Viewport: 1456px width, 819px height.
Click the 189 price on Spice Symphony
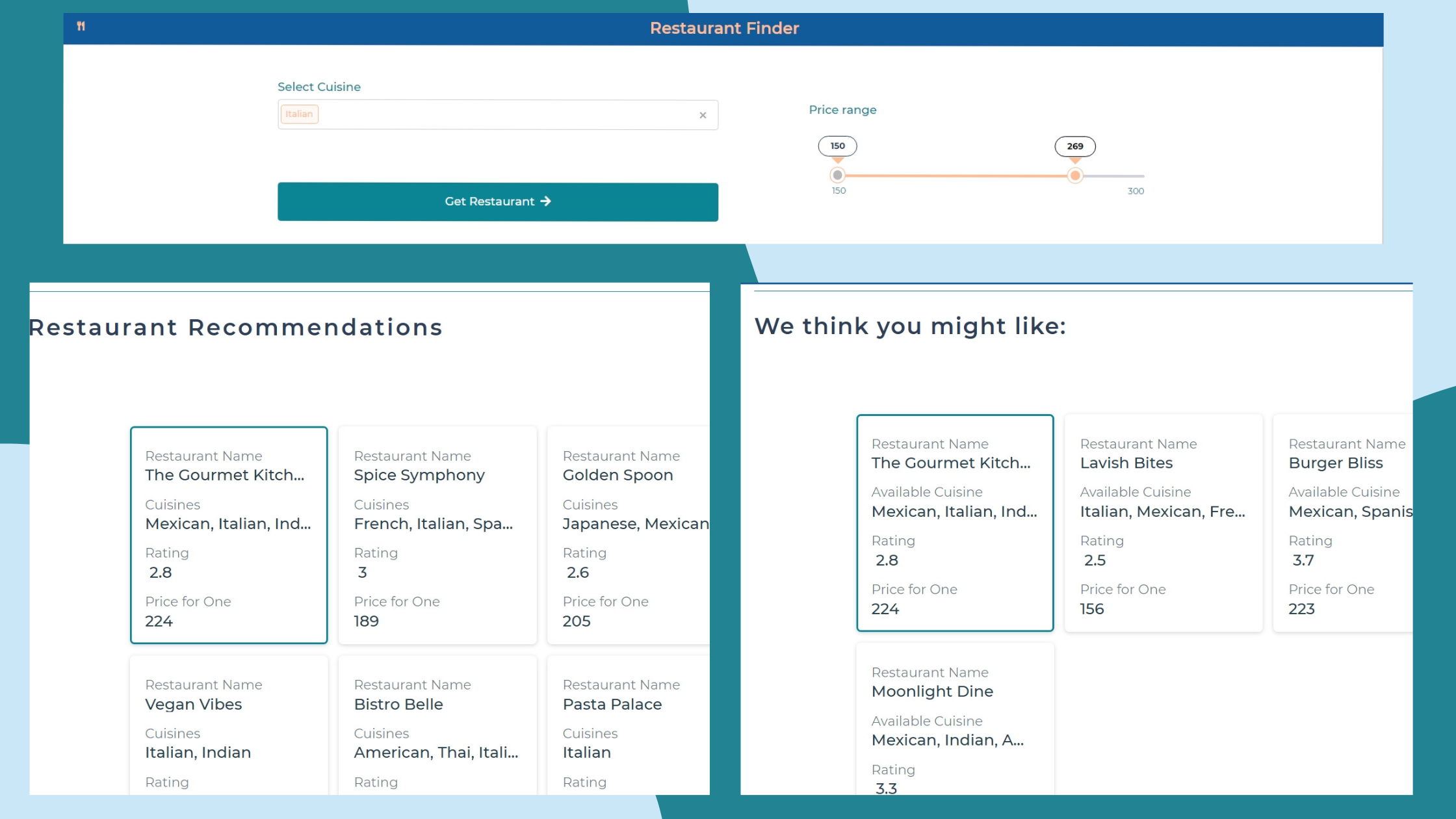(367, 621)
